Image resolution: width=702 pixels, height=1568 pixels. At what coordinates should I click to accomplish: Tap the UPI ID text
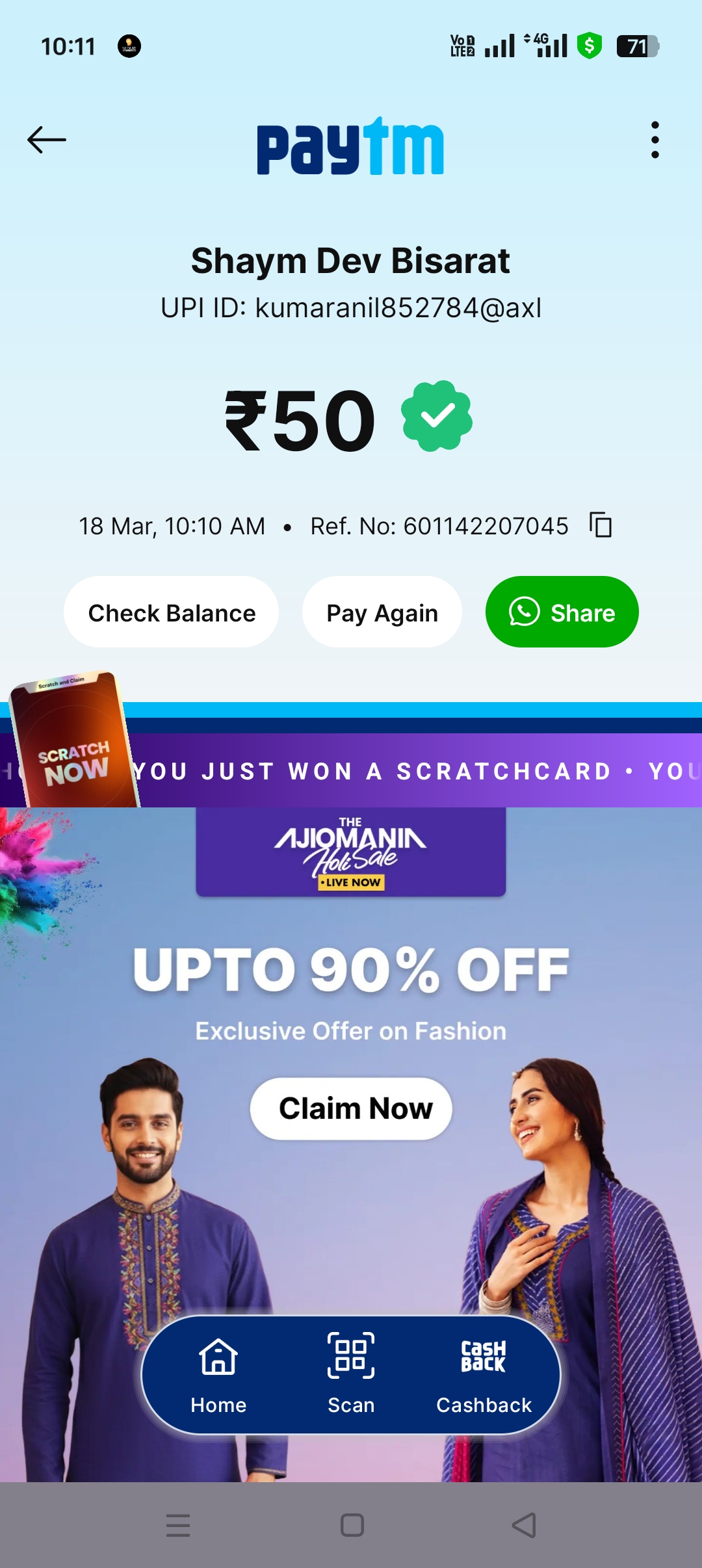click(x=351, y=307)
